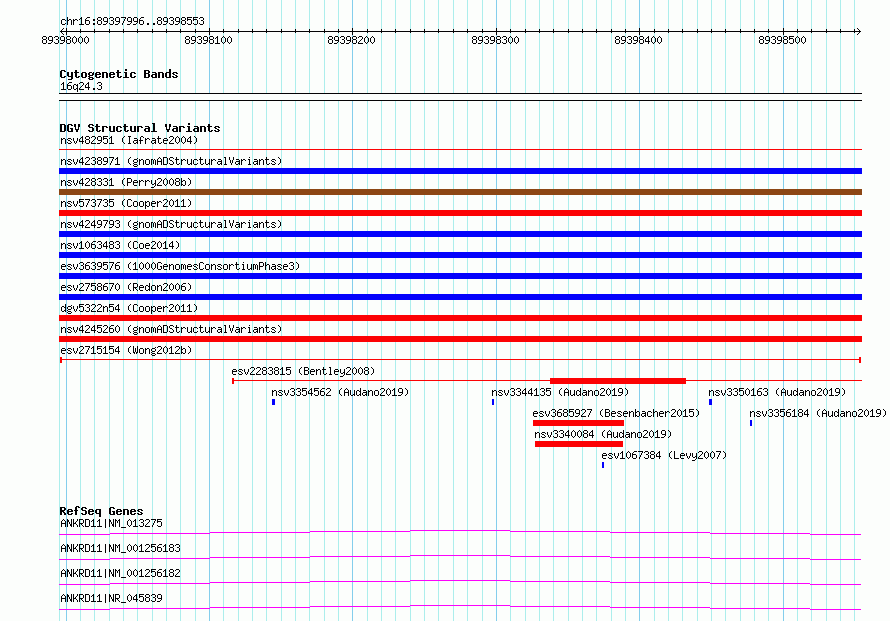The height and width of the screenshot is (621, 890).
Task: Click the RefSeq Genes track heading
Action: tap(101, 511)
